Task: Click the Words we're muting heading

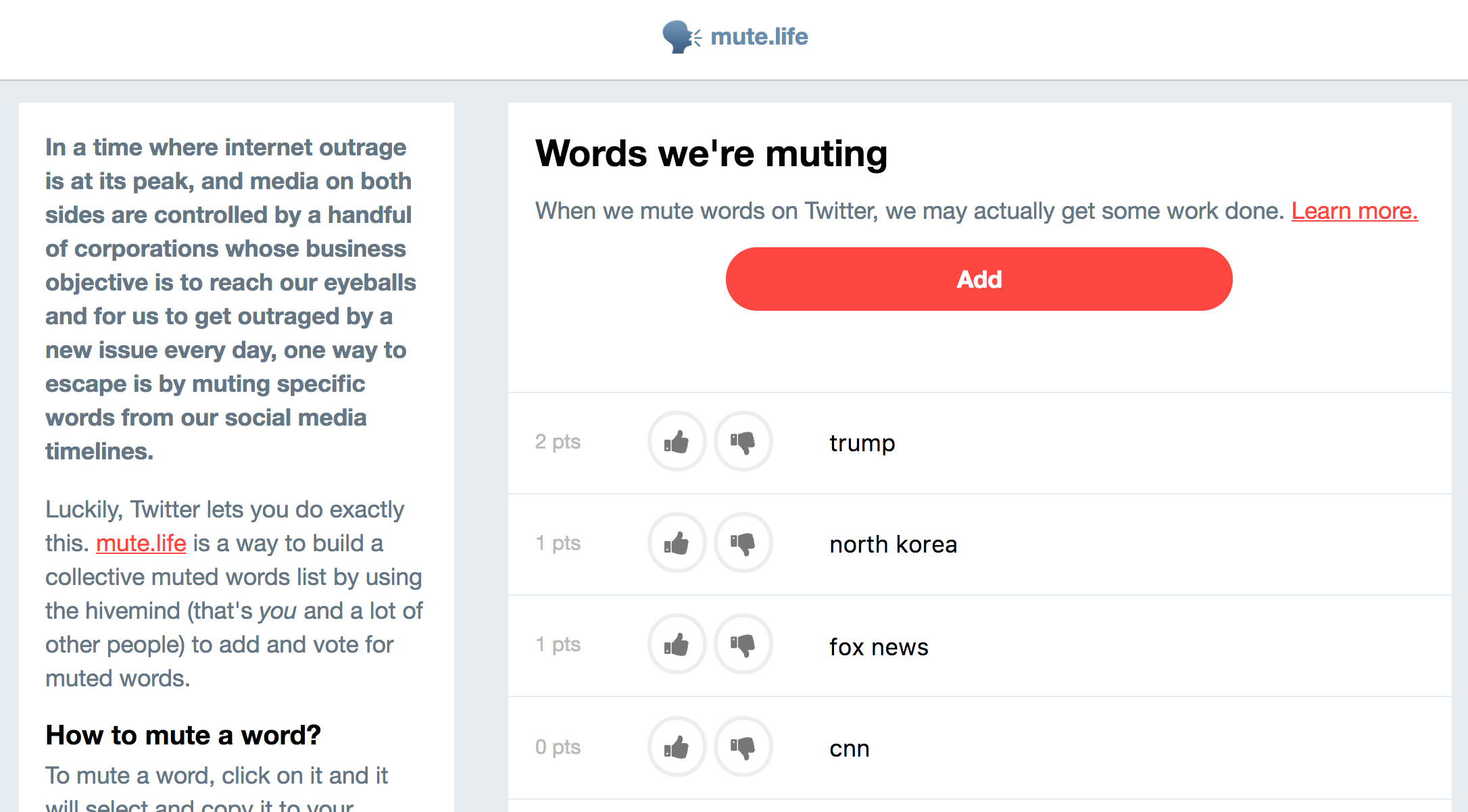Action: point(711,153)
